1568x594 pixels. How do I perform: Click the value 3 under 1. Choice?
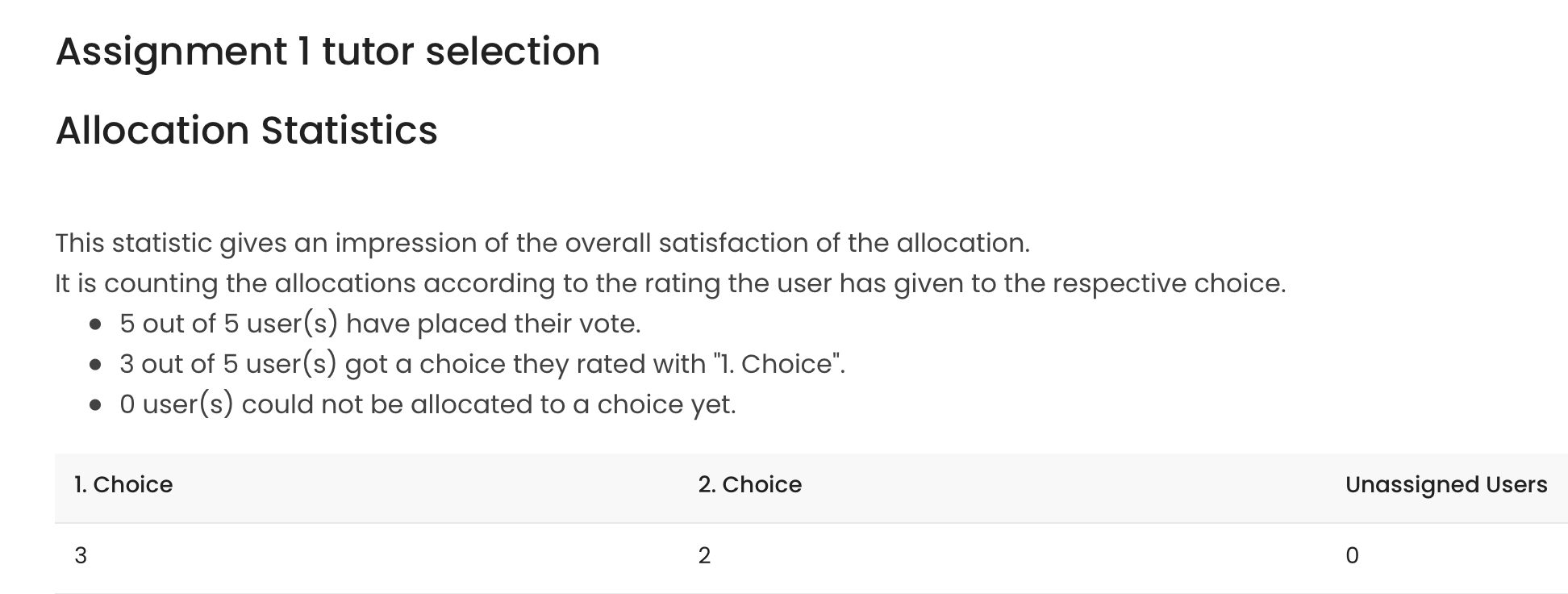point(81,555)
